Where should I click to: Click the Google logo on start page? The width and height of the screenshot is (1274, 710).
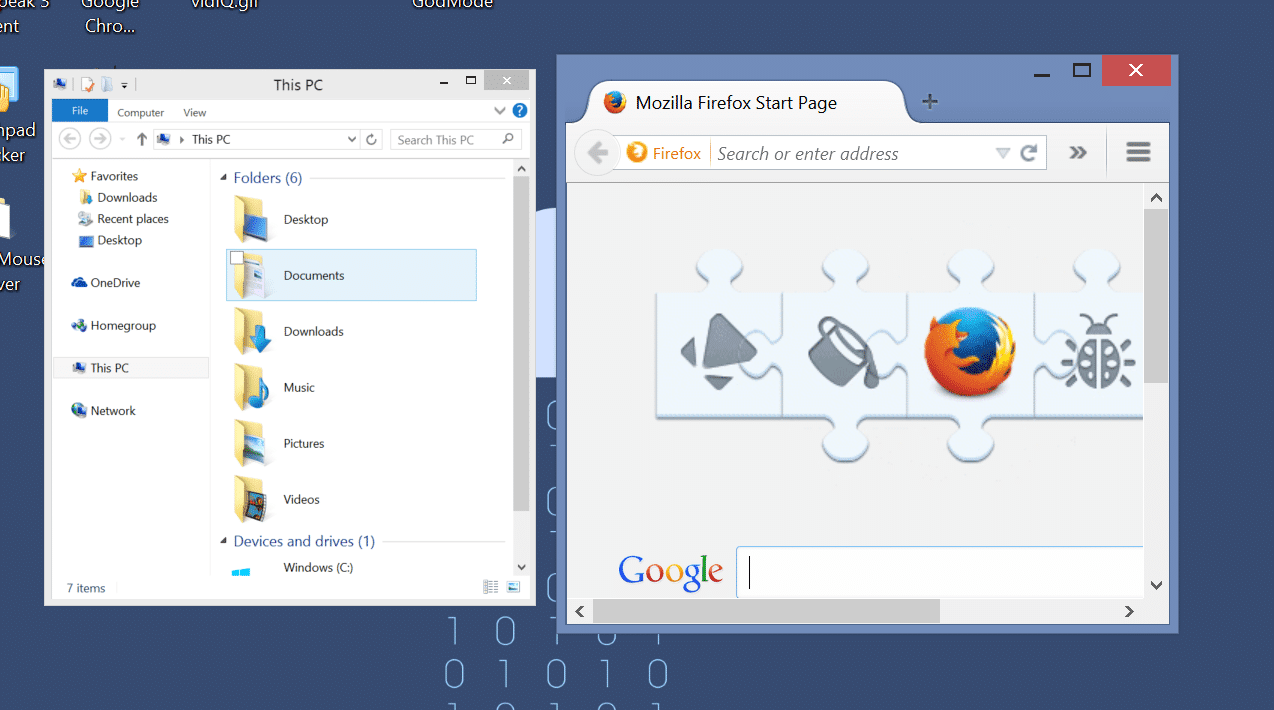670,572
